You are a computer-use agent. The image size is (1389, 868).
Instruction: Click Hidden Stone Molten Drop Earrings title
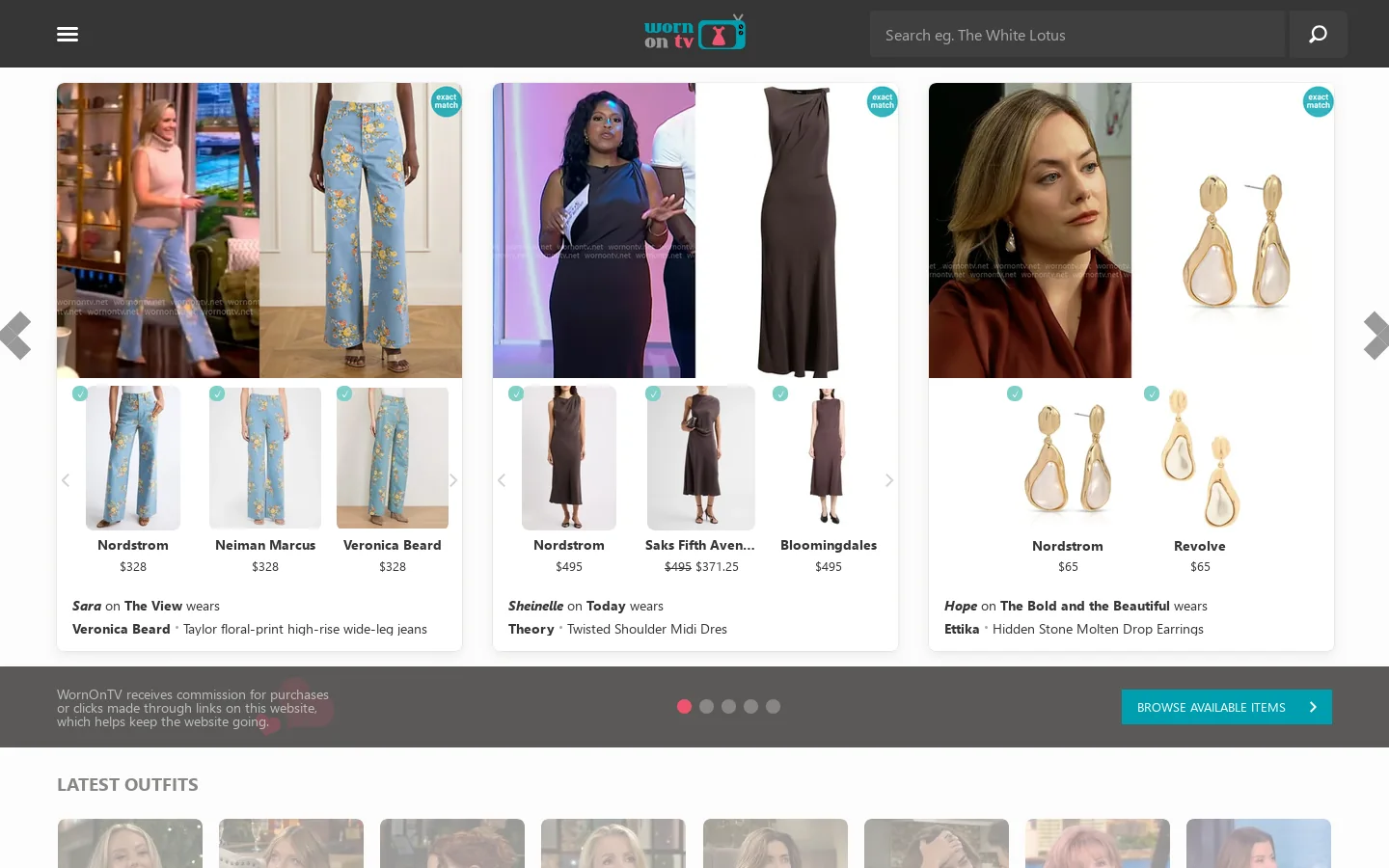(x=1098, y=629)
